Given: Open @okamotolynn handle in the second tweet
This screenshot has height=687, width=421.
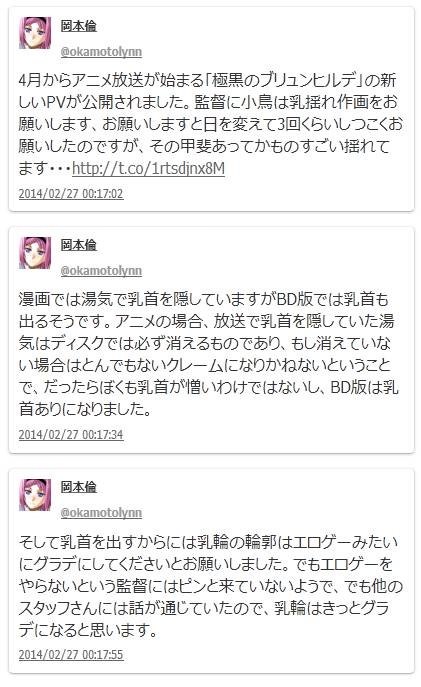Looking at the screenshot, I should click(101, 270).
